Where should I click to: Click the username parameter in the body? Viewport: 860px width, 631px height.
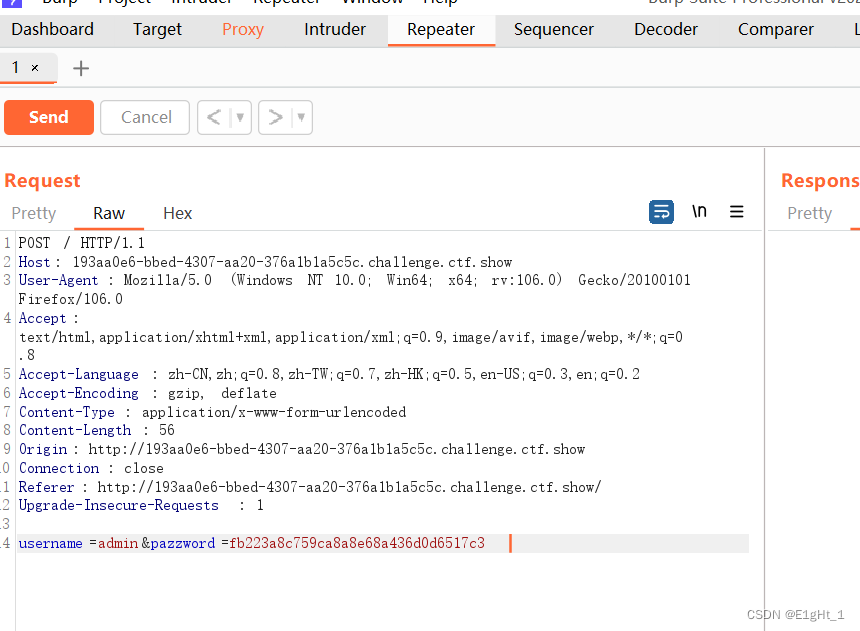(x=50, y=543)
